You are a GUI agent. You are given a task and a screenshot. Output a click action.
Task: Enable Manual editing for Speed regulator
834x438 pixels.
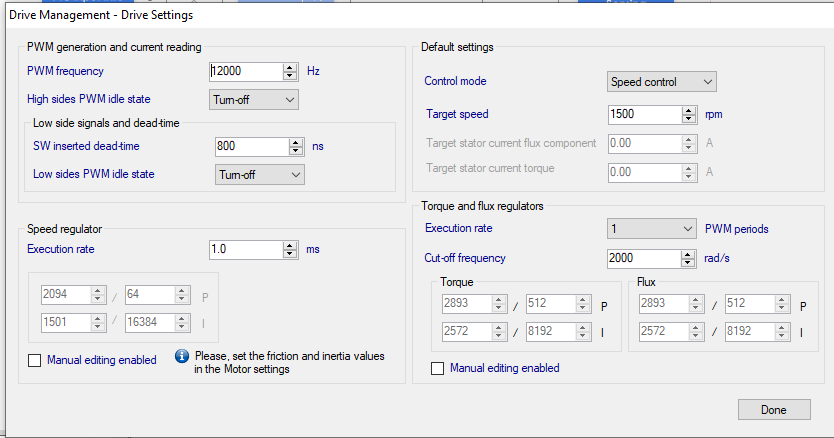(35, 360)
